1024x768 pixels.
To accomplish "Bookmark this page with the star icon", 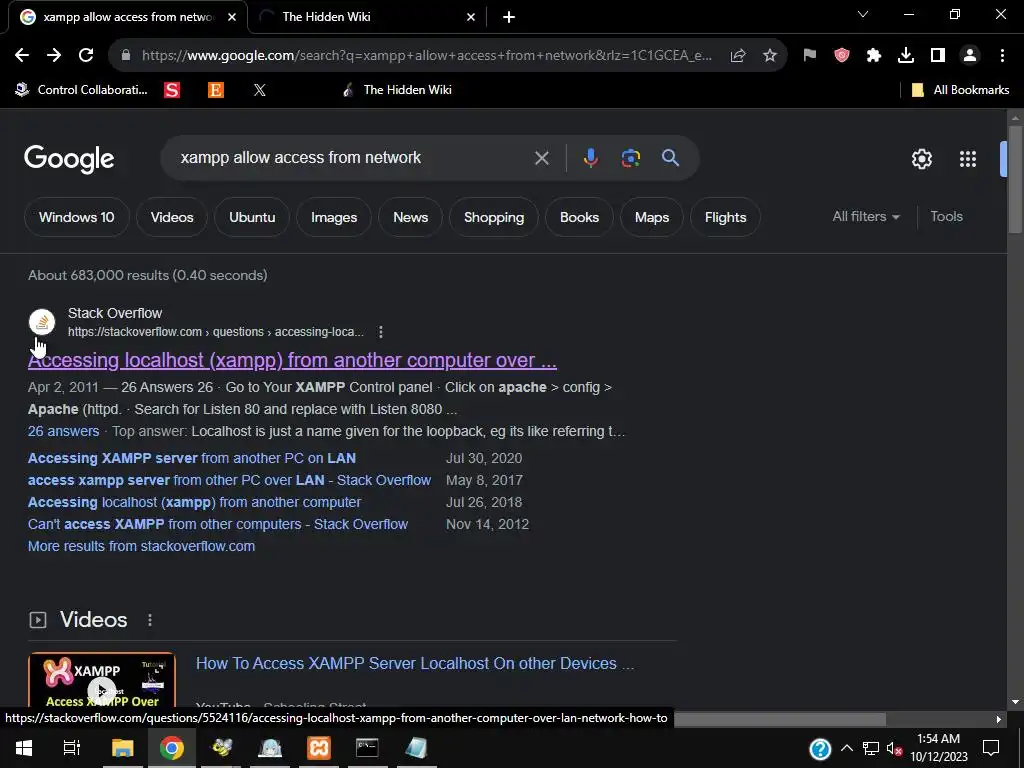I will (x=770, y=56).
